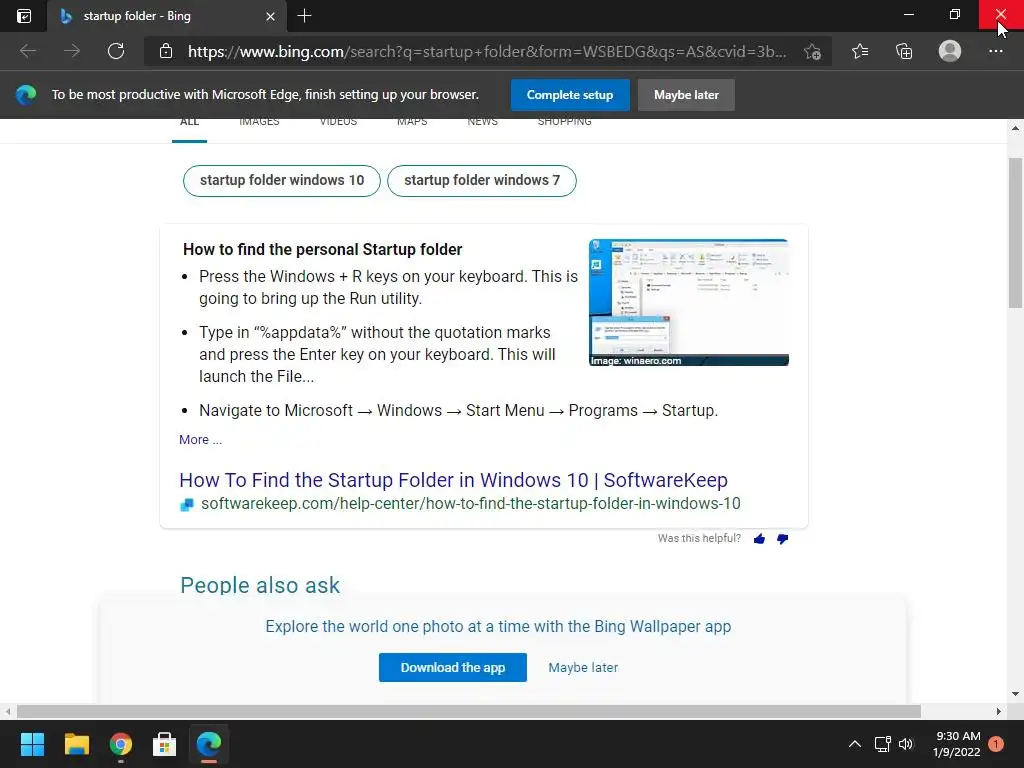
Task: Open network status tray icon
Action: [x=882, y=744]
